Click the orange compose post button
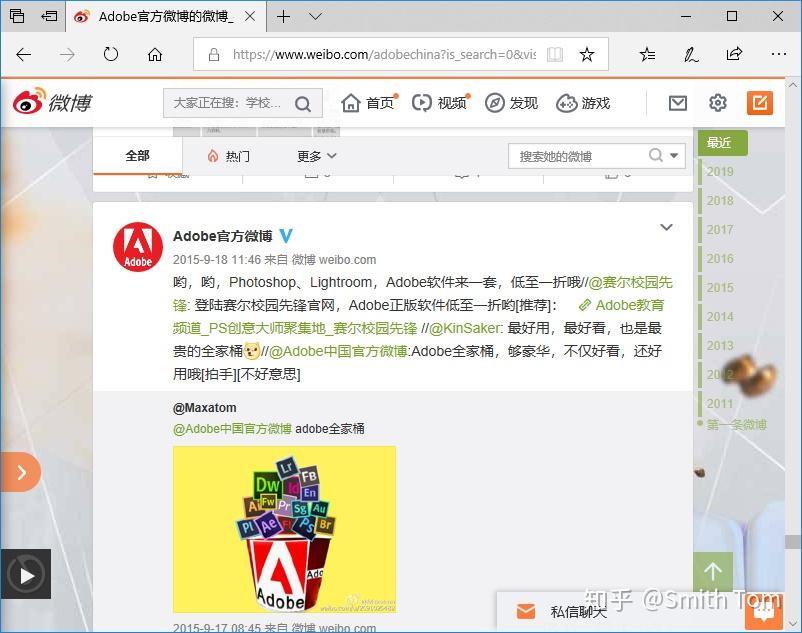802x633 pixels. (760, 103)
